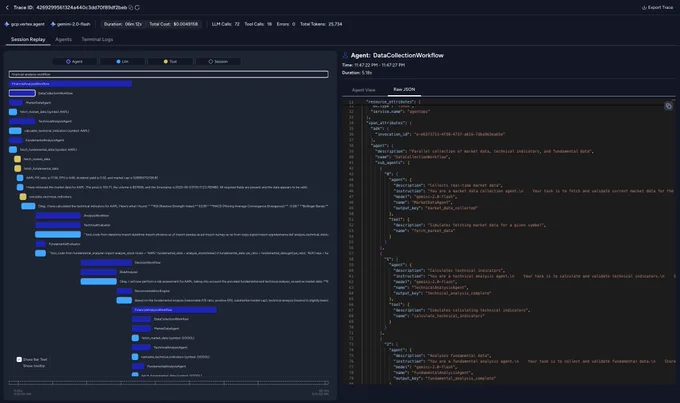Open the 'Based on the fundamental analysis' LLM span
680x403 pixels.
click(x=124, y=300)
